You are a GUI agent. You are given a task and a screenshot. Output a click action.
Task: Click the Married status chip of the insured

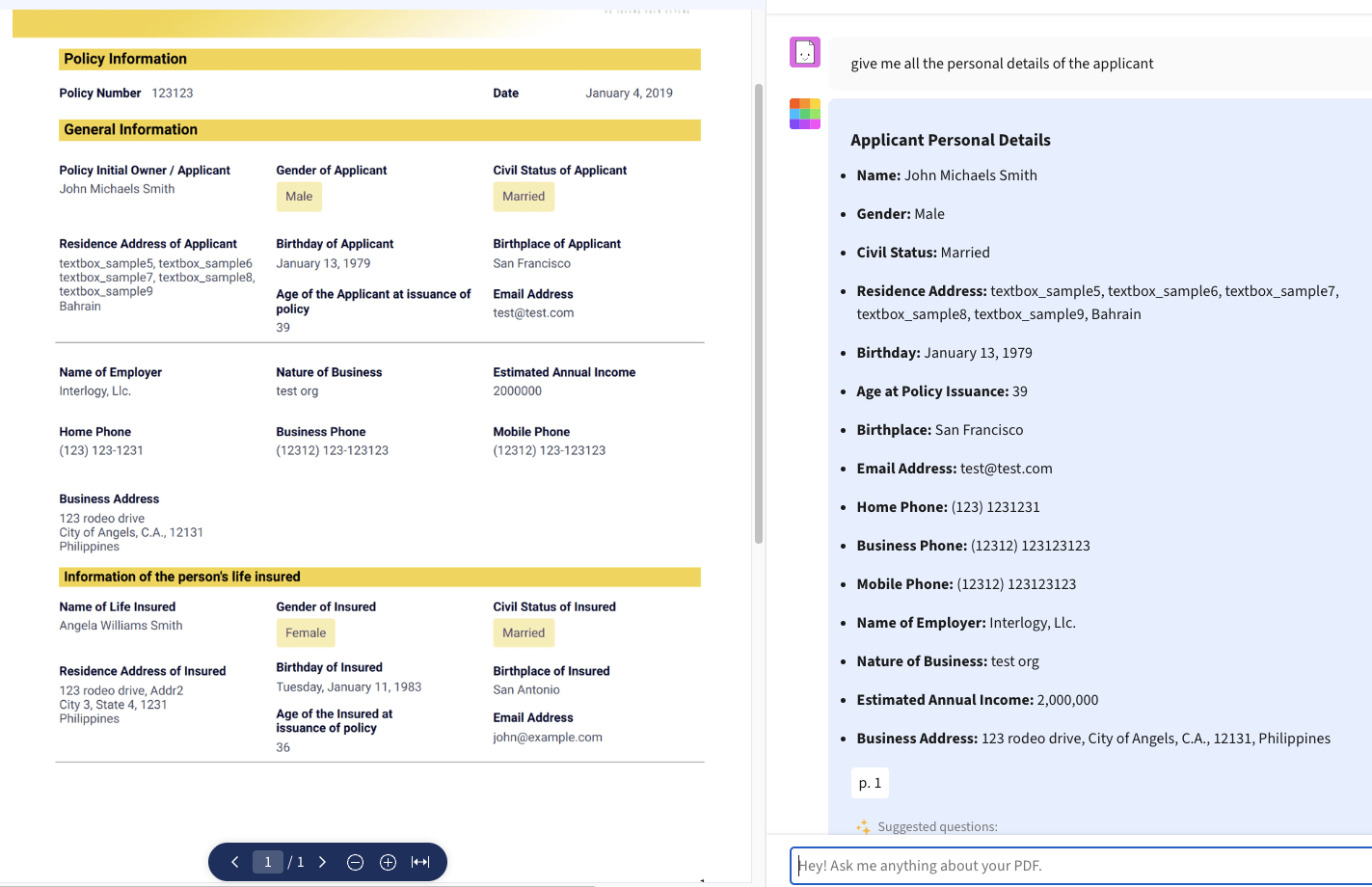(524, 633)
